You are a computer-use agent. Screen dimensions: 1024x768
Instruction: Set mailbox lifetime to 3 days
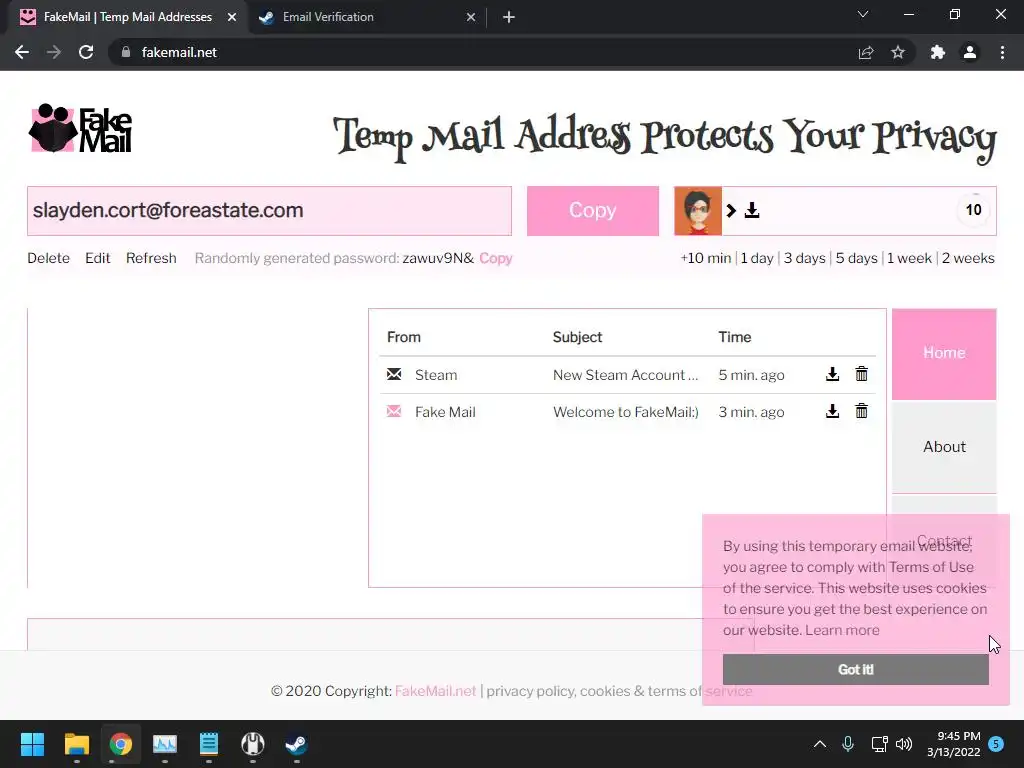coord(805,258)
